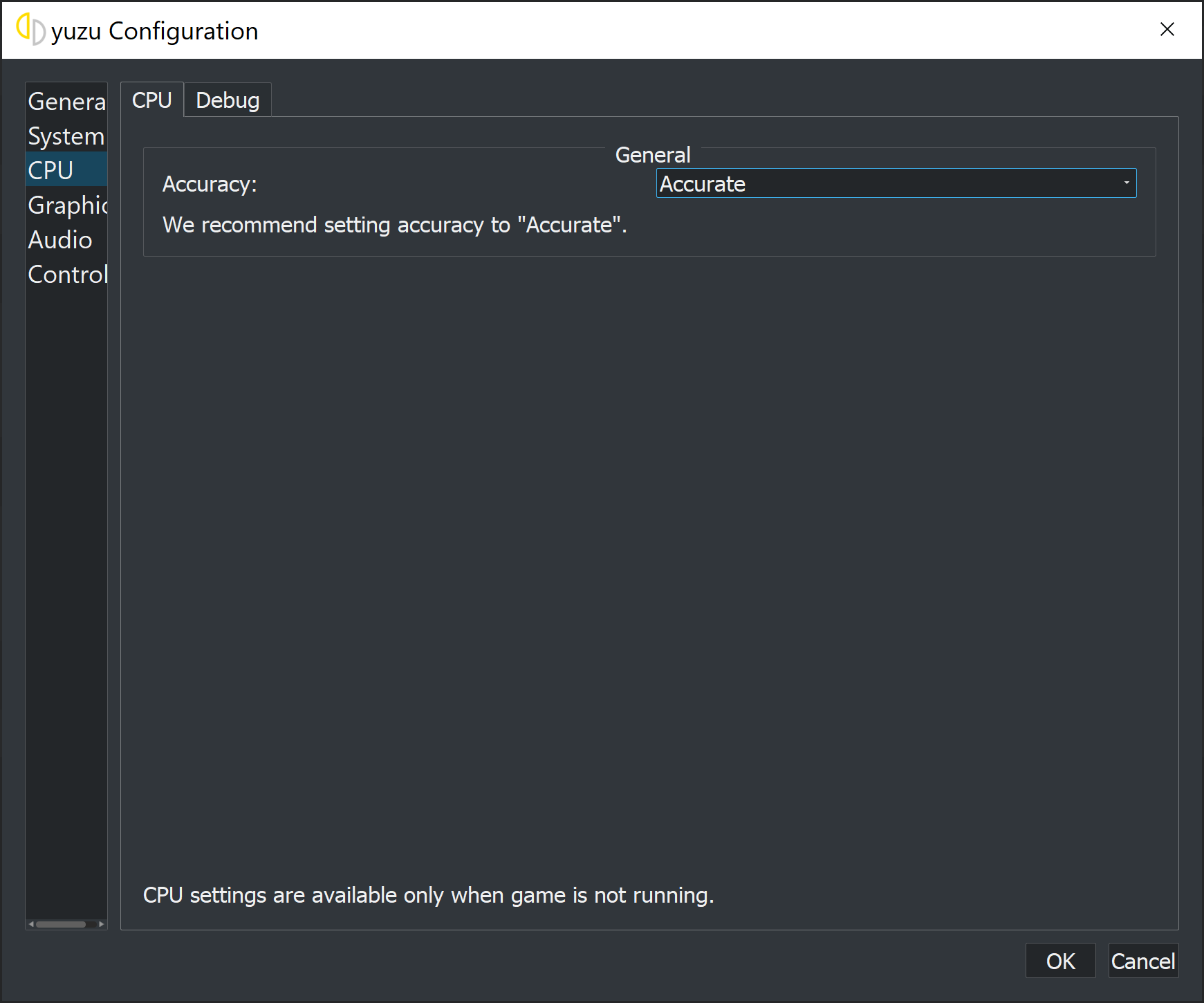Open the Audio settings category
1204x1003 pixels.
pyautogui.click(x=66, y=239)
